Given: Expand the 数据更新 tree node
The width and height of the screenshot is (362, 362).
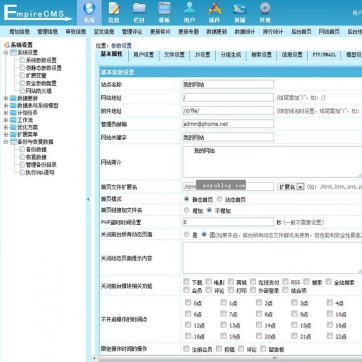Looking at the screenshot, I should [x=6, y=98].
